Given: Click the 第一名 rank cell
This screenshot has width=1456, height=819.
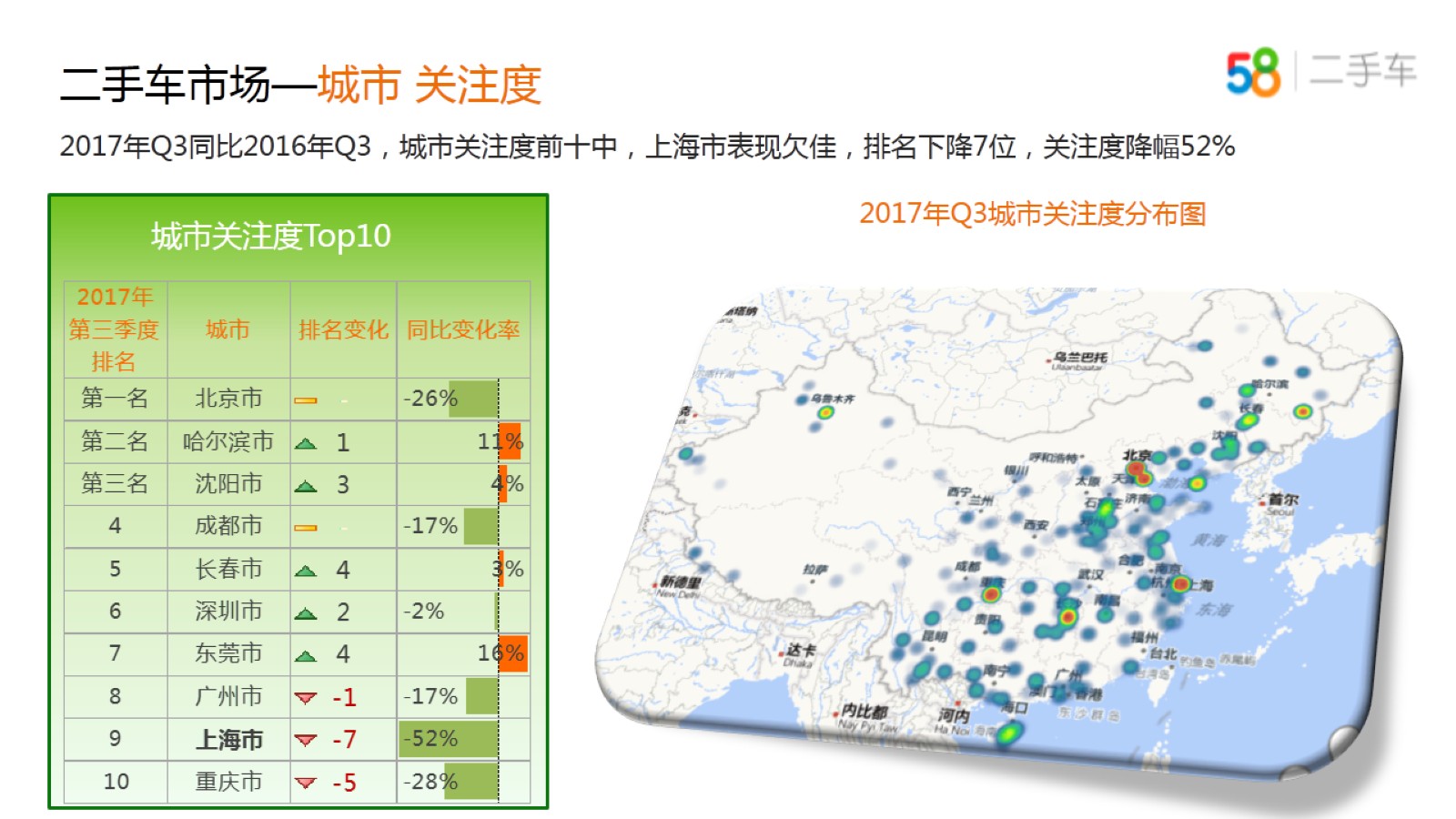Looking at the screenshot, I should pyautogui.click(x=115, y=398).
